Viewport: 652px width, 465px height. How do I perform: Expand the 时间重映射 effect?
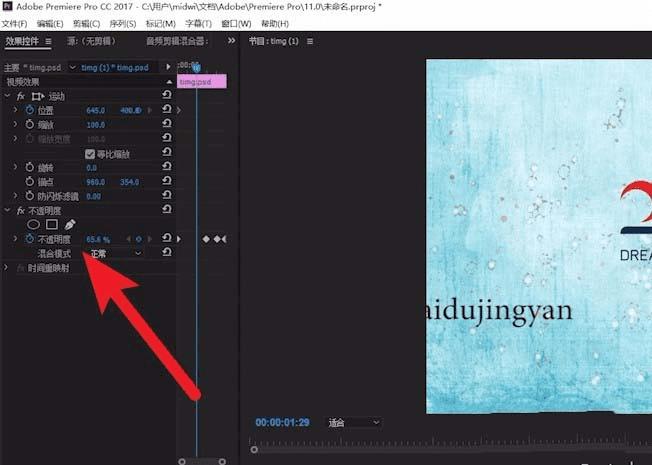point(6,267)
